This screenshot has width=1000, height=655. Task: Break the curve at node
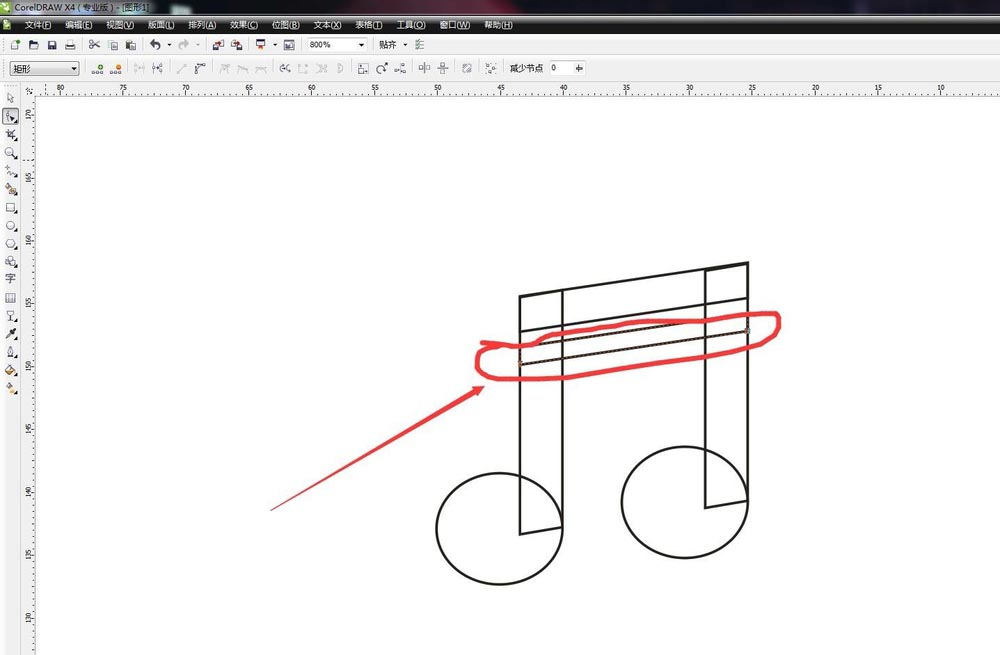pos(157,68)
